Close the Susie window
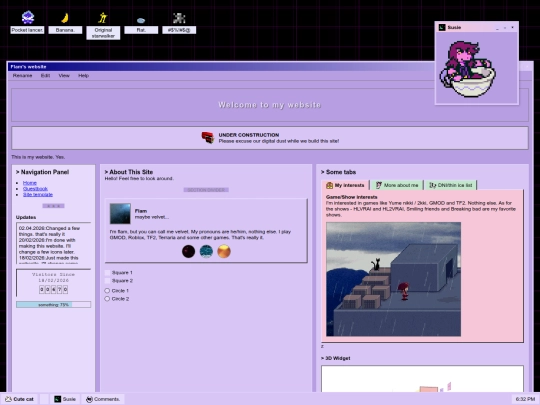This screenshot has width=540, height=405. (512, 28)
